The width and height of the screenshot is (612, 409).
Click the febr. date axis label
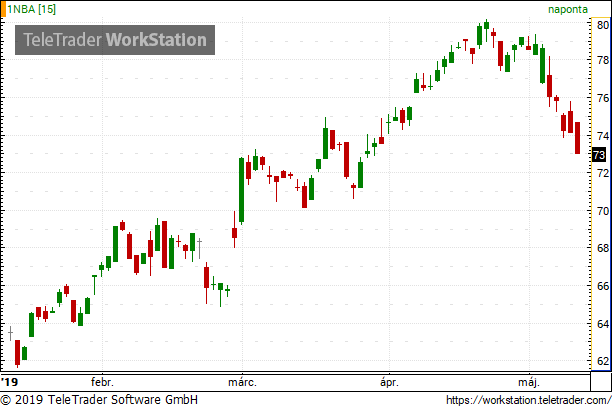(x=102, y=382)
